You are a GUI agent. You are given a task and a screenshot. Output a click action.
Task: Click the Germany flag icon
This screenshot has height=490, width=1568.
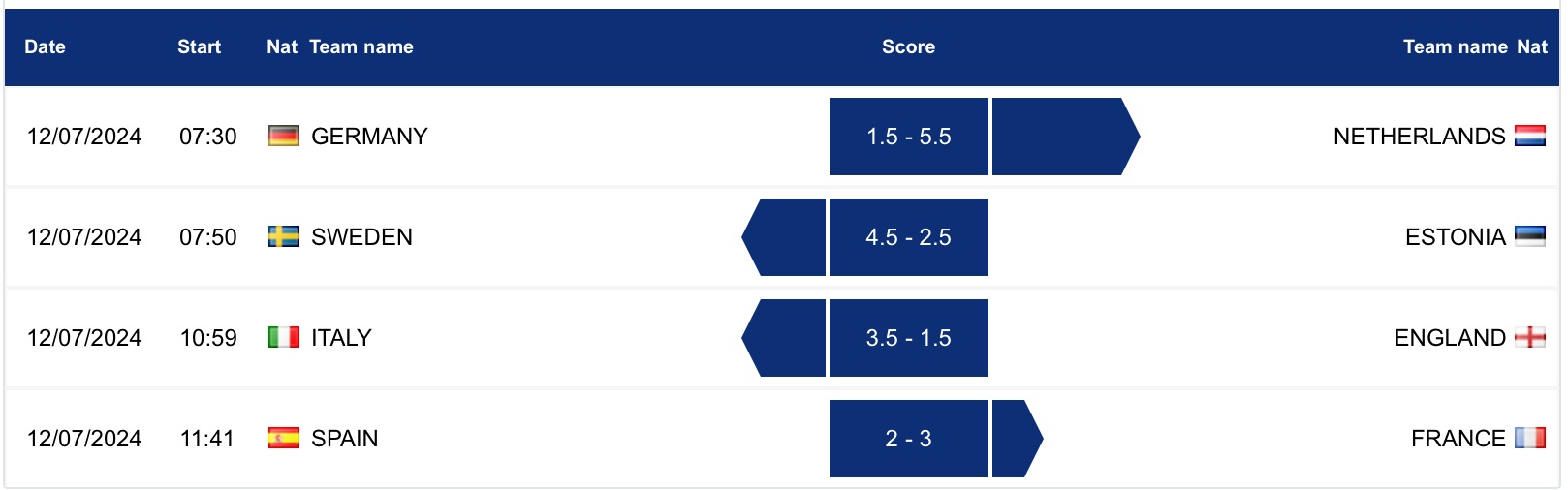[x=283, y=137]
